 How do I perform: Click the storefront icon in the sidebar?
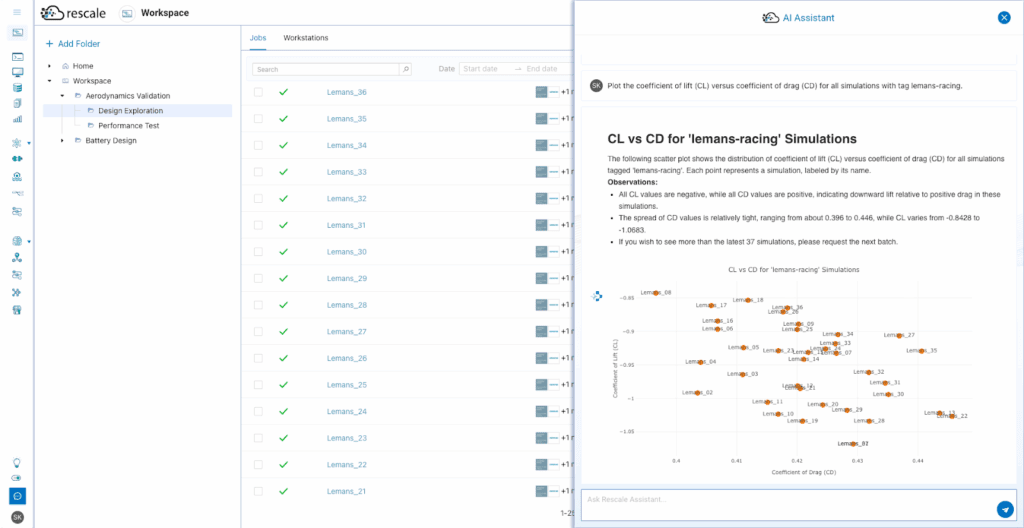tap(17, 310)
